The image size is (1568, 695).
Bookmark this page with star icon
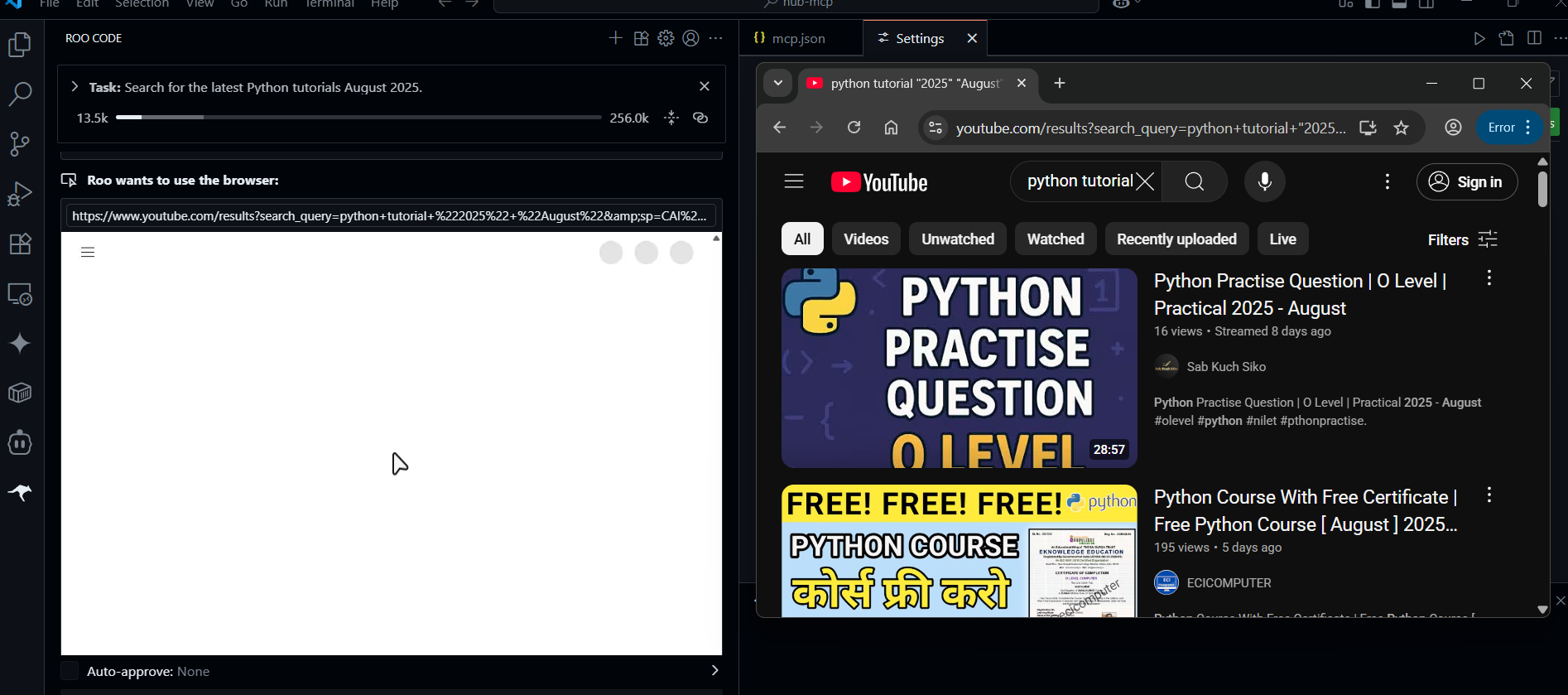pyautogui.click(x=1401, y=128)
